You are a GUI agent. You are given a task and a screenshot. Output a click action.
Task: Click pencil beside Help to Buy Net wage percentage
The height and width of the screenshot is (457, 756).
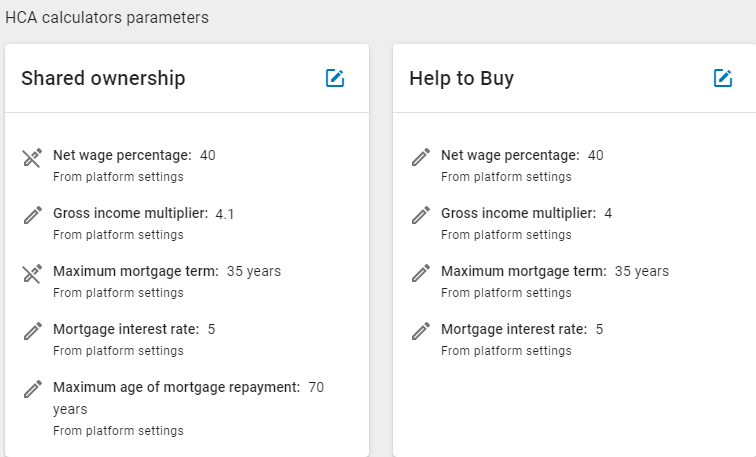(x=420, y=158)
